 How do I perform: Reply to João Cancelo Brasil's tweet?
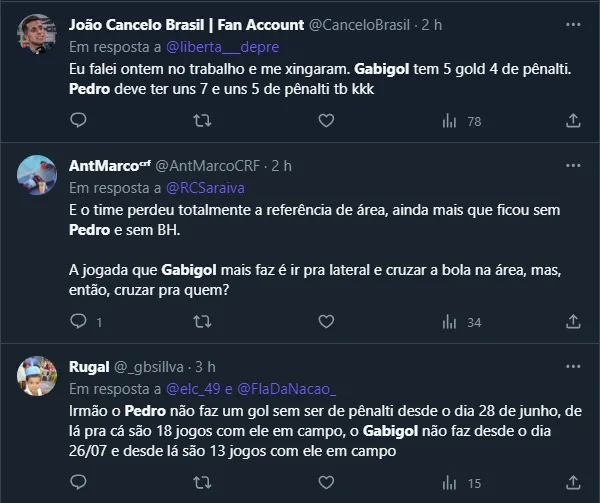pyautogui.click(x=80, y=121)
